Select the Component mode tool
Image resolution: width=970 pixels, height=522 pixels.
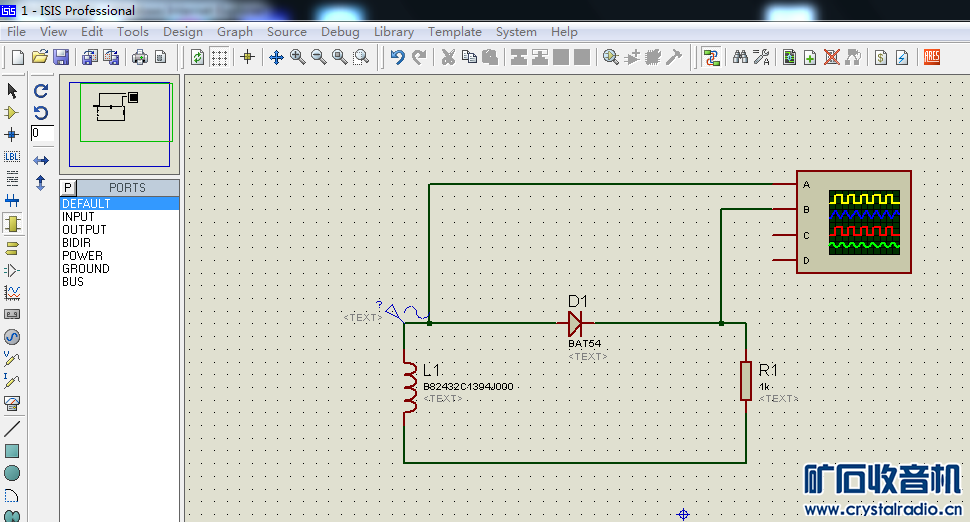coord(12,112)
